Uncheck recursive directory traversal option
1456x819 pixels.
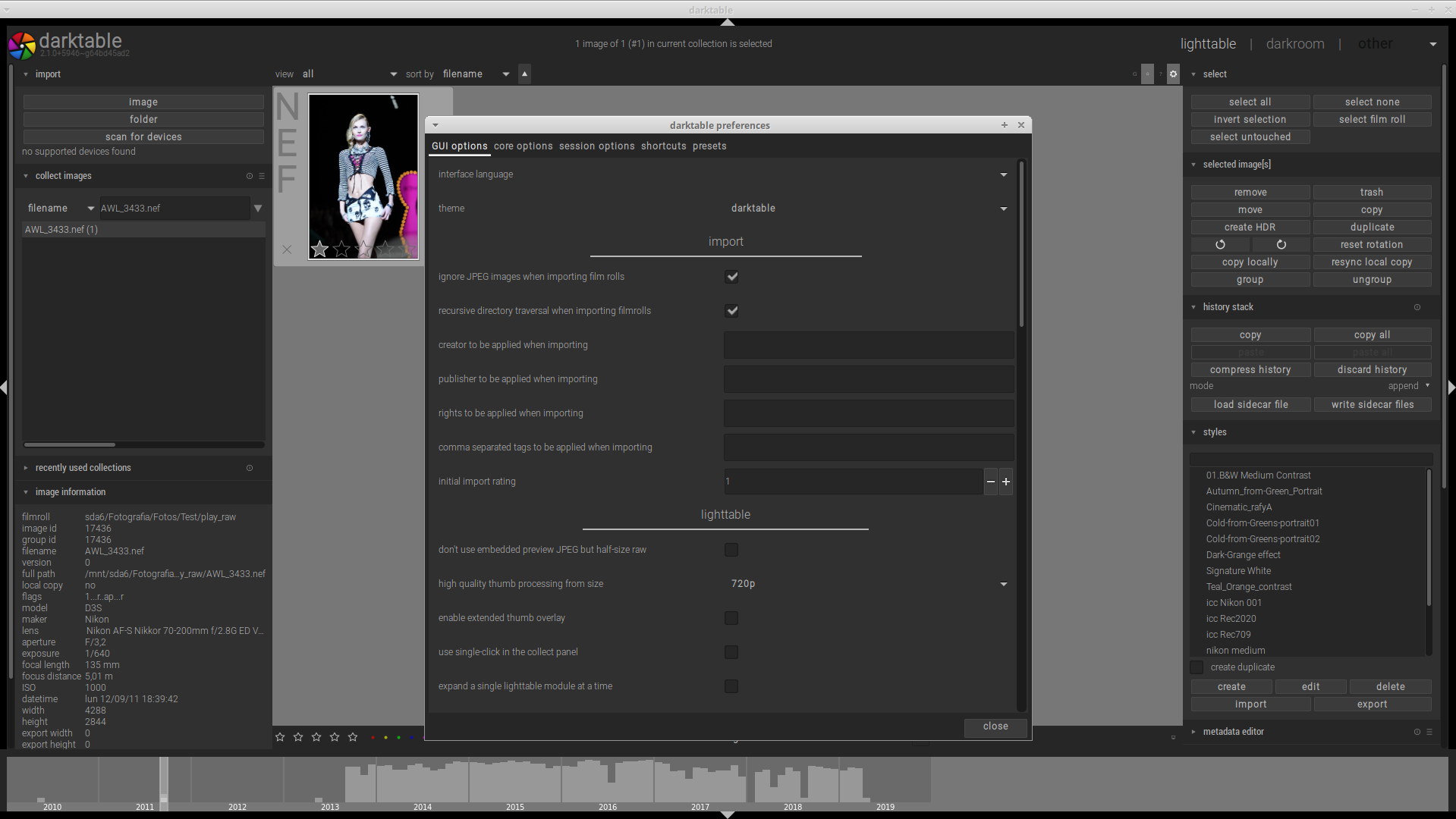(x=731, y=311)
